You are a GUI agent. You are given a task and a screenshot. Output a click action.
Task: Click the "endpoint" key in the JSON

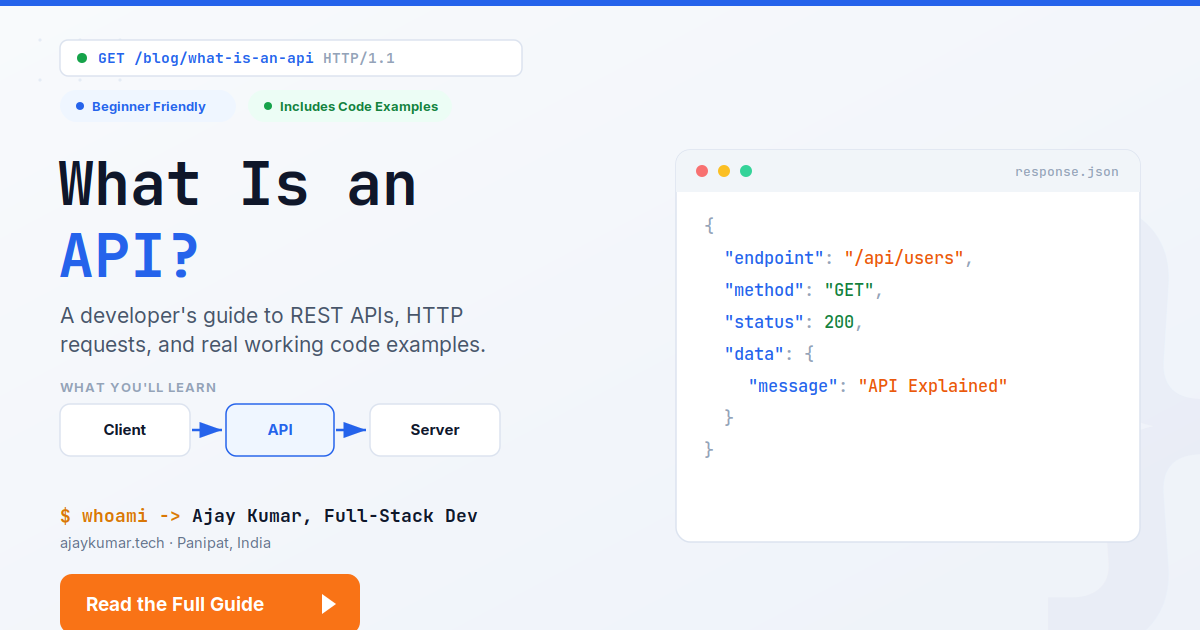point(774,258)
